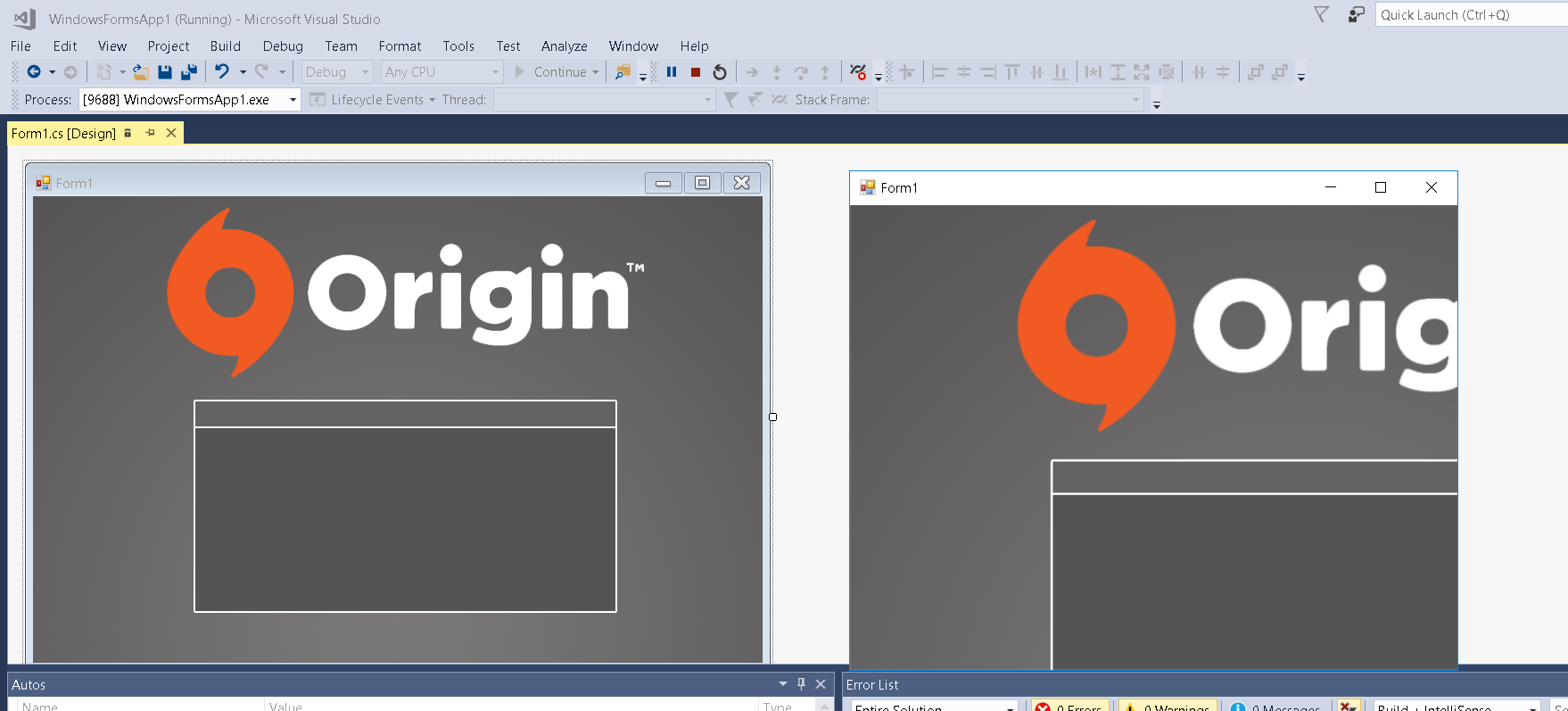
Task: Click the Size to Grid icon
Action: click(1166, 72)
